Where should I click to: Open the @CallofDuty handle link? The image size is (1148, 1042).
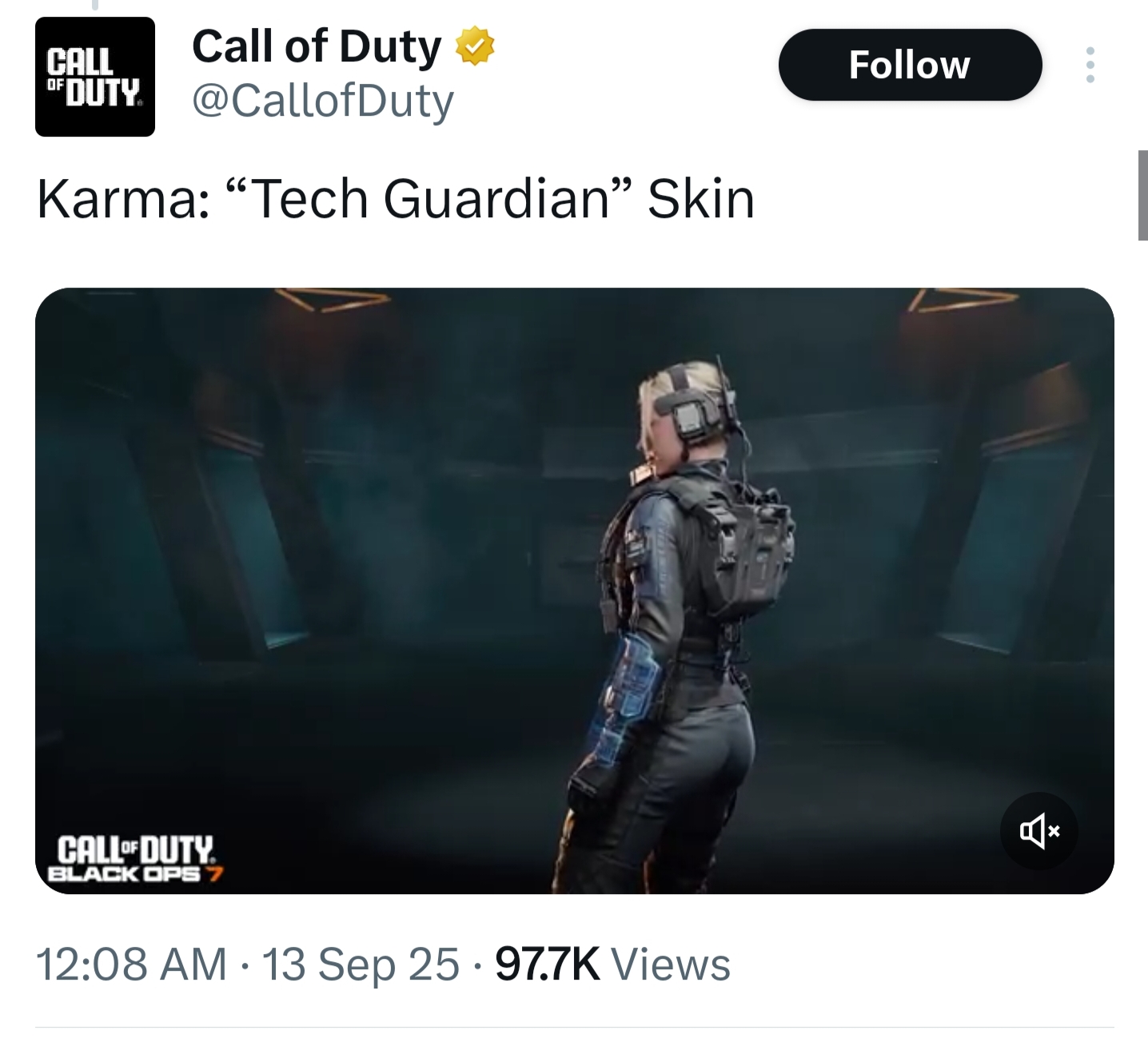pos(323,101)
